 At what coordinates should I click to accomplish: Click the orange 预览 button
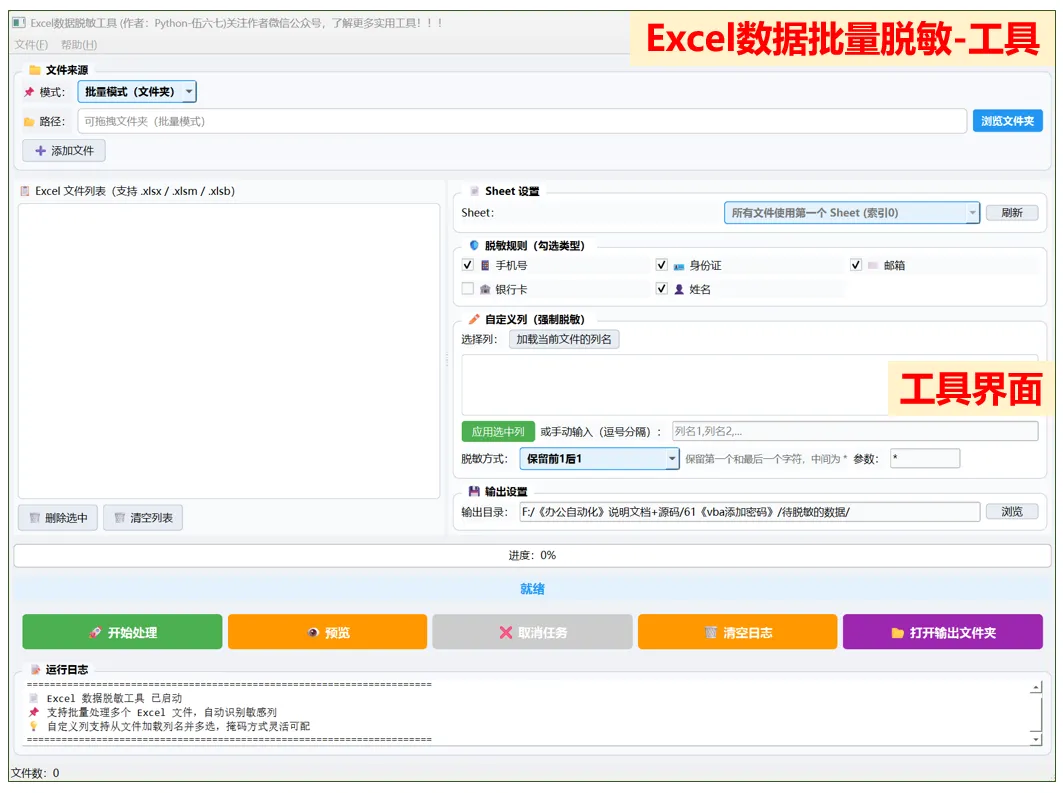point(327,632)
